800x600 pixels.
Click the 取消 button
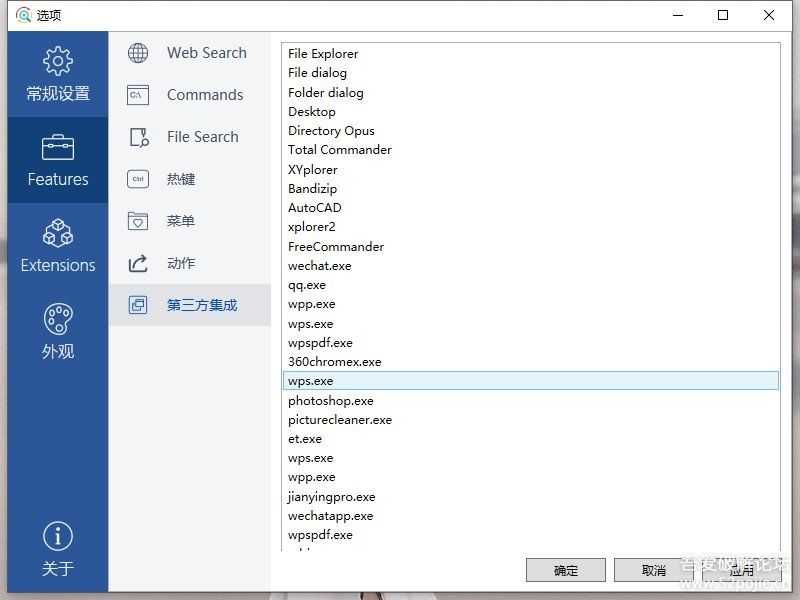(654, 570)
